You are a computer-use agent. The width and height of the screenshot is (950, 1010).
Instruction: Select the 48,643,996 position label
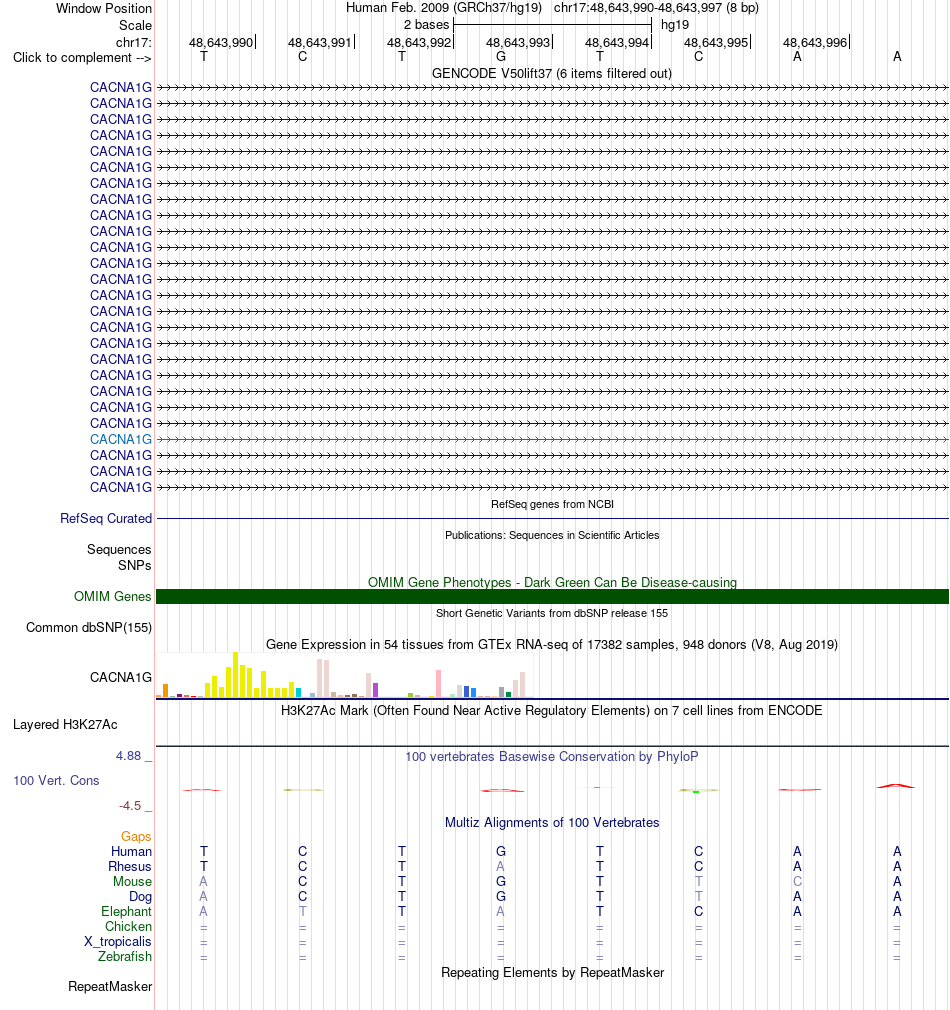pos(815,43)
